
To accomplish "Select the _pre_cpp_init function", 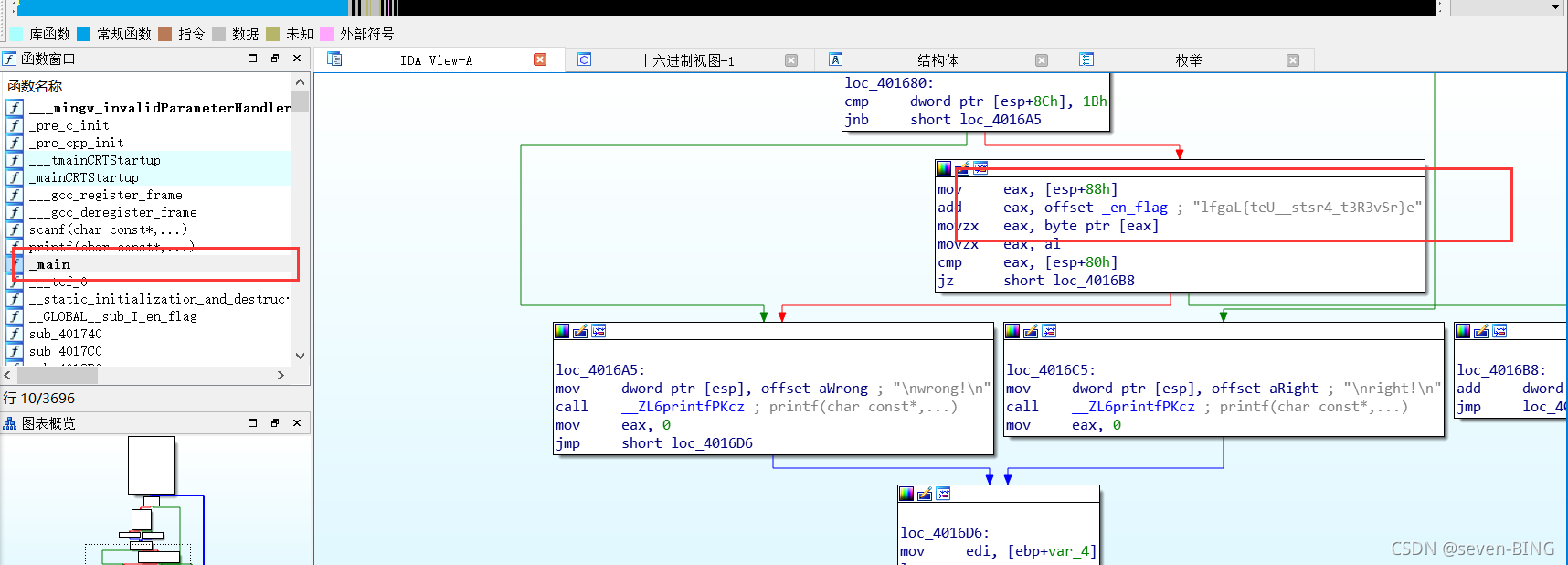I will 149,143.
